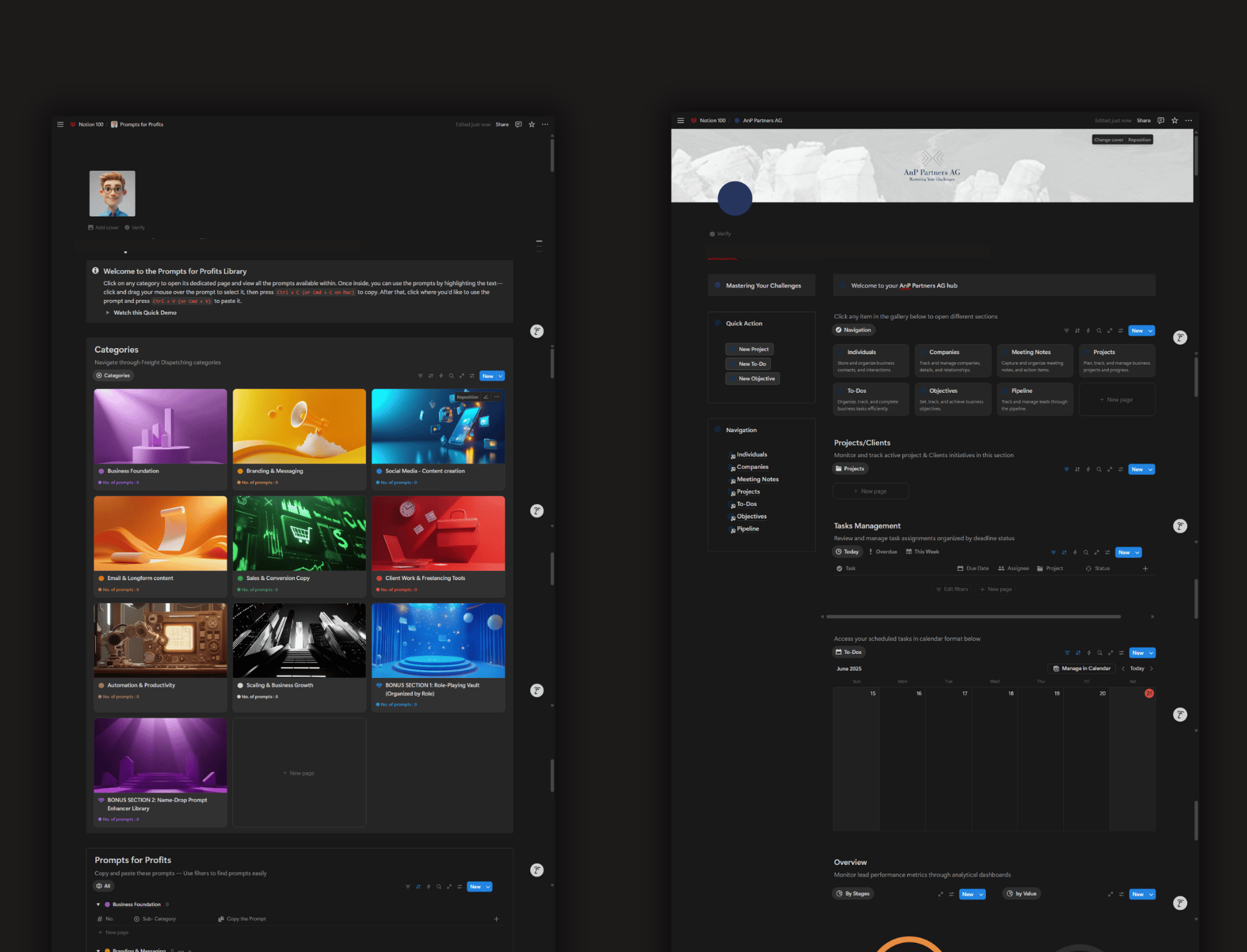
Task: Click Edit filters in Tasks Management table
Action: [952, 590]
